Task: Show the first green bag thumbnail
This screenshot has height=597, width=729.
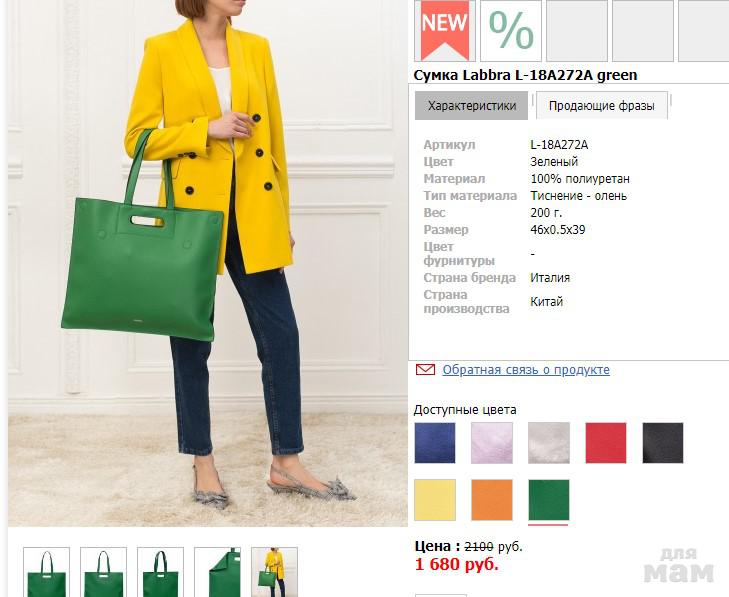Action: click(x=46, y=572)
